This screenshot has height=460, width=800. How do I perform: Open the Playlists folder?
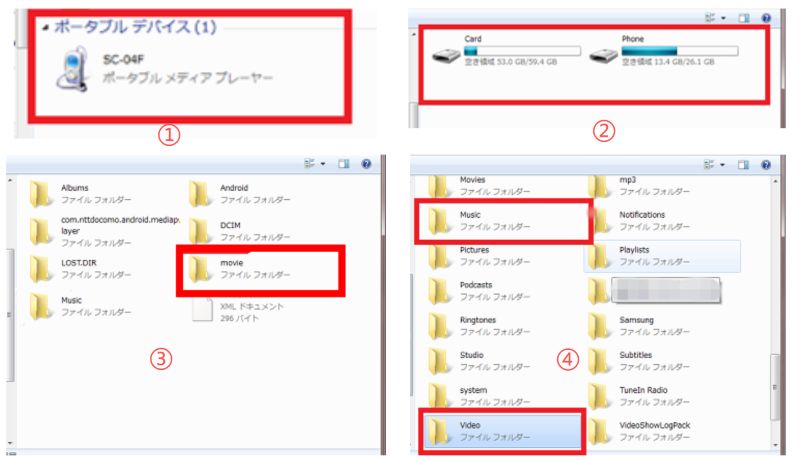[662, 256]
